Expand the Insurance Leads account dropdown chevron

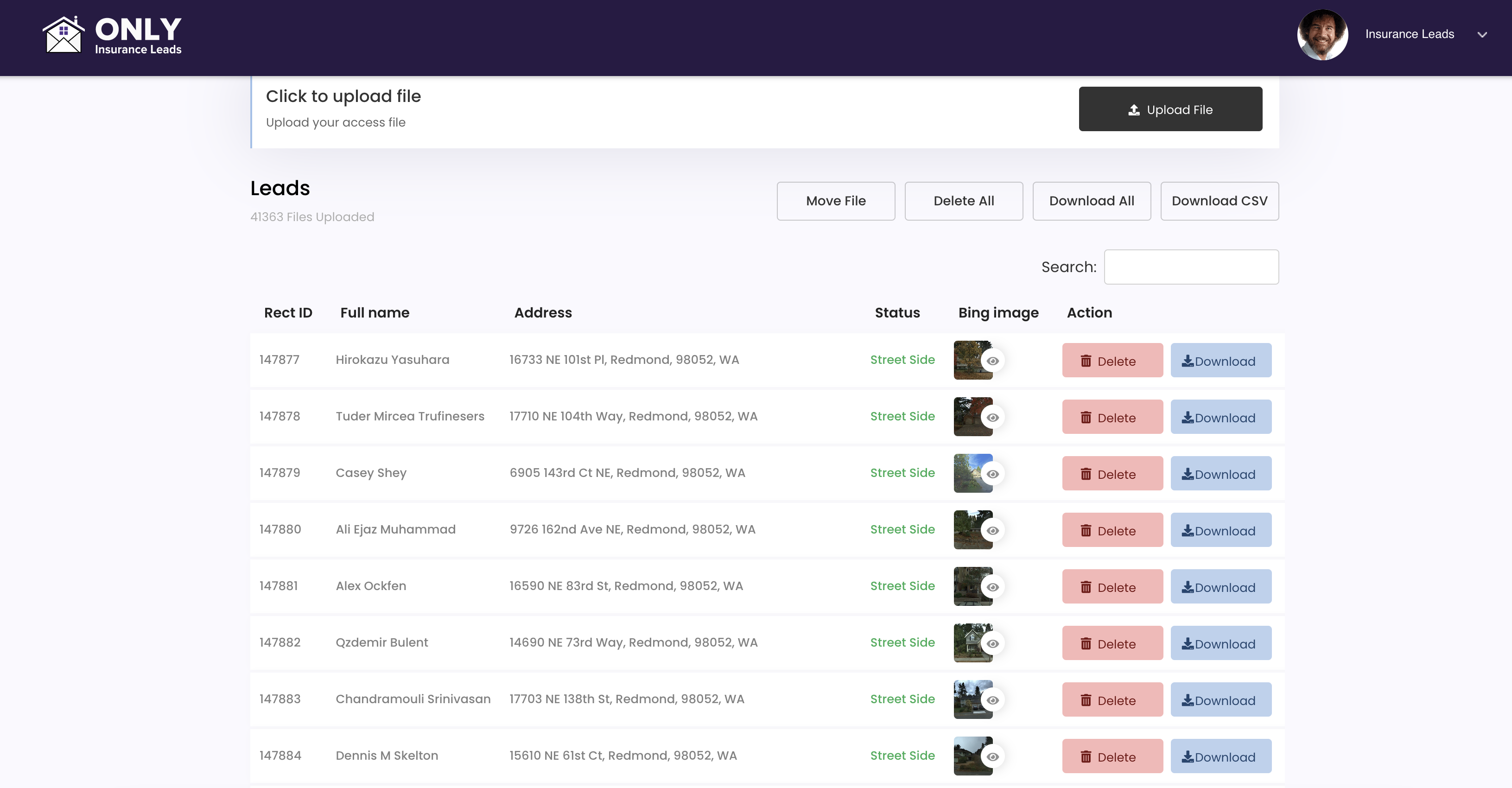(x=1481, y=35)
